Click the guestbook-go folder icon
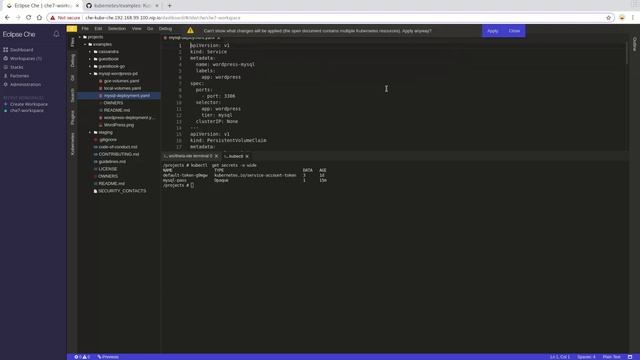Viewport: 640px width, 360px height. tap(96, 67)
